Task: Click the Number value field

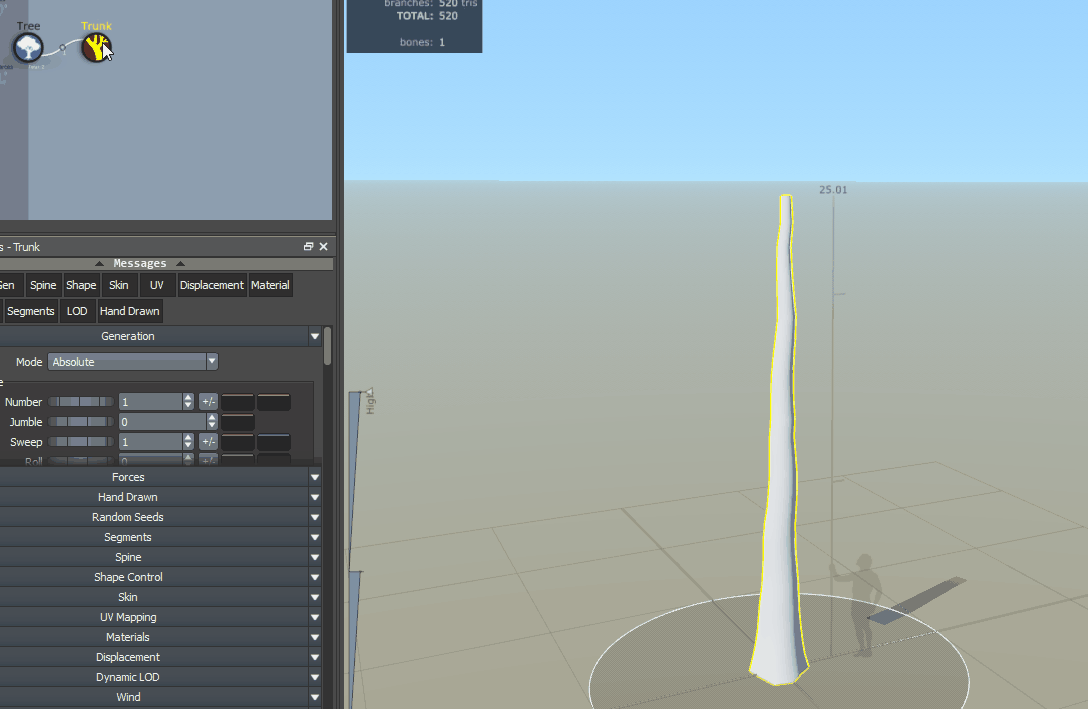Action: [x=151, y=402]
